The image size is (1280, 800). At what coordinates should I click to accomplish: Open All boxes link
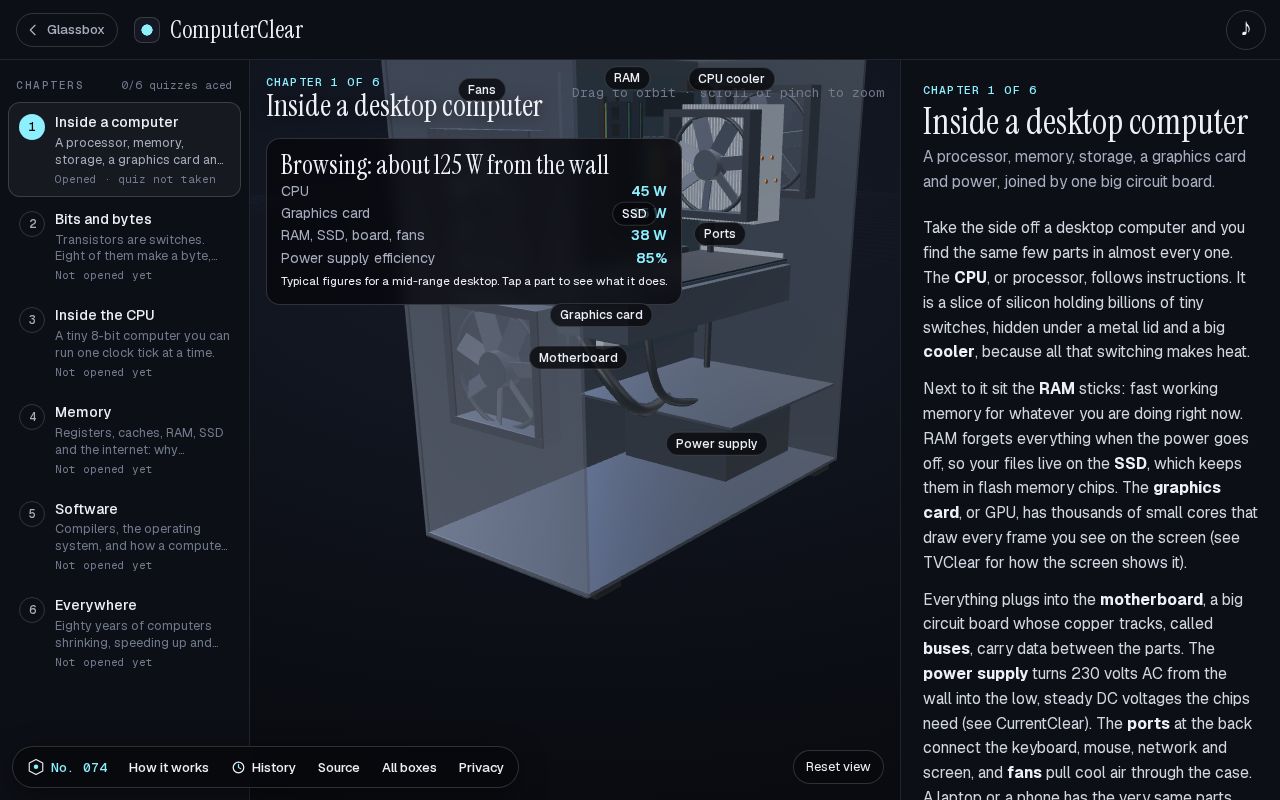[409, 767]
